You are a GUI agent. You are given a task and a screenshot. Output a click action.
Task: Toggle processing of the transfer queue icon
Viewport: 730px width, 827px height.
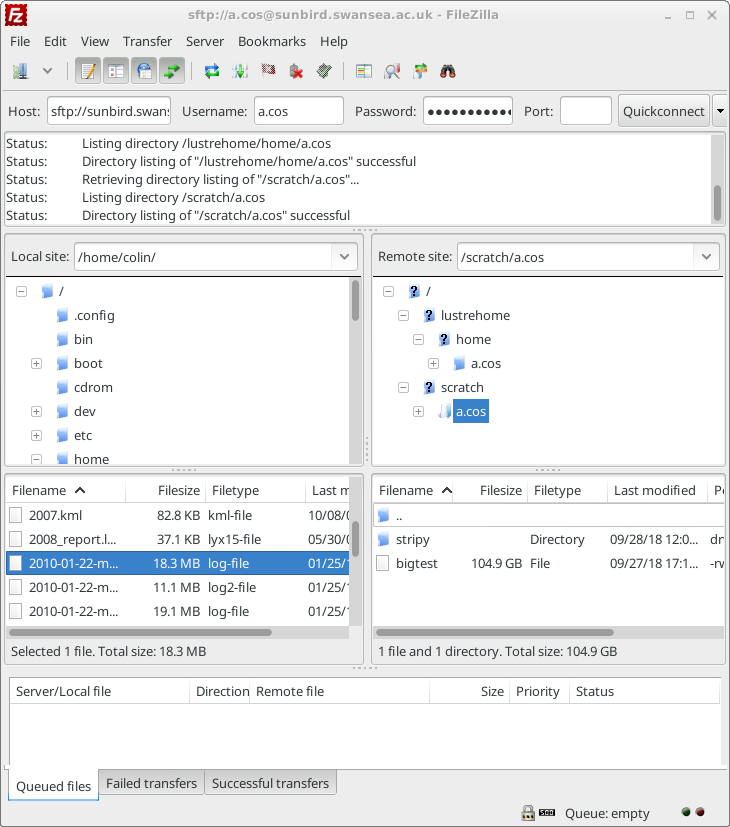point(240,71)
